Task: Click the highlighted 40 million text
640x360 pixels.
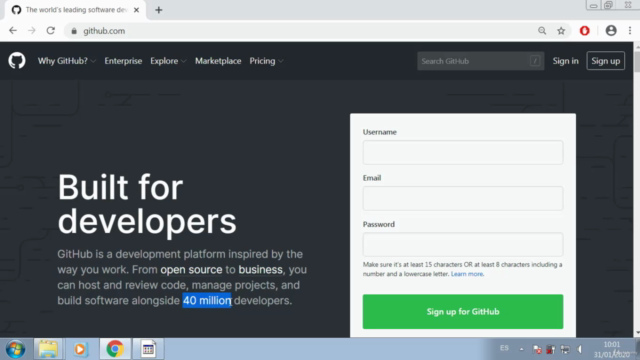Action: click(207, 300)
